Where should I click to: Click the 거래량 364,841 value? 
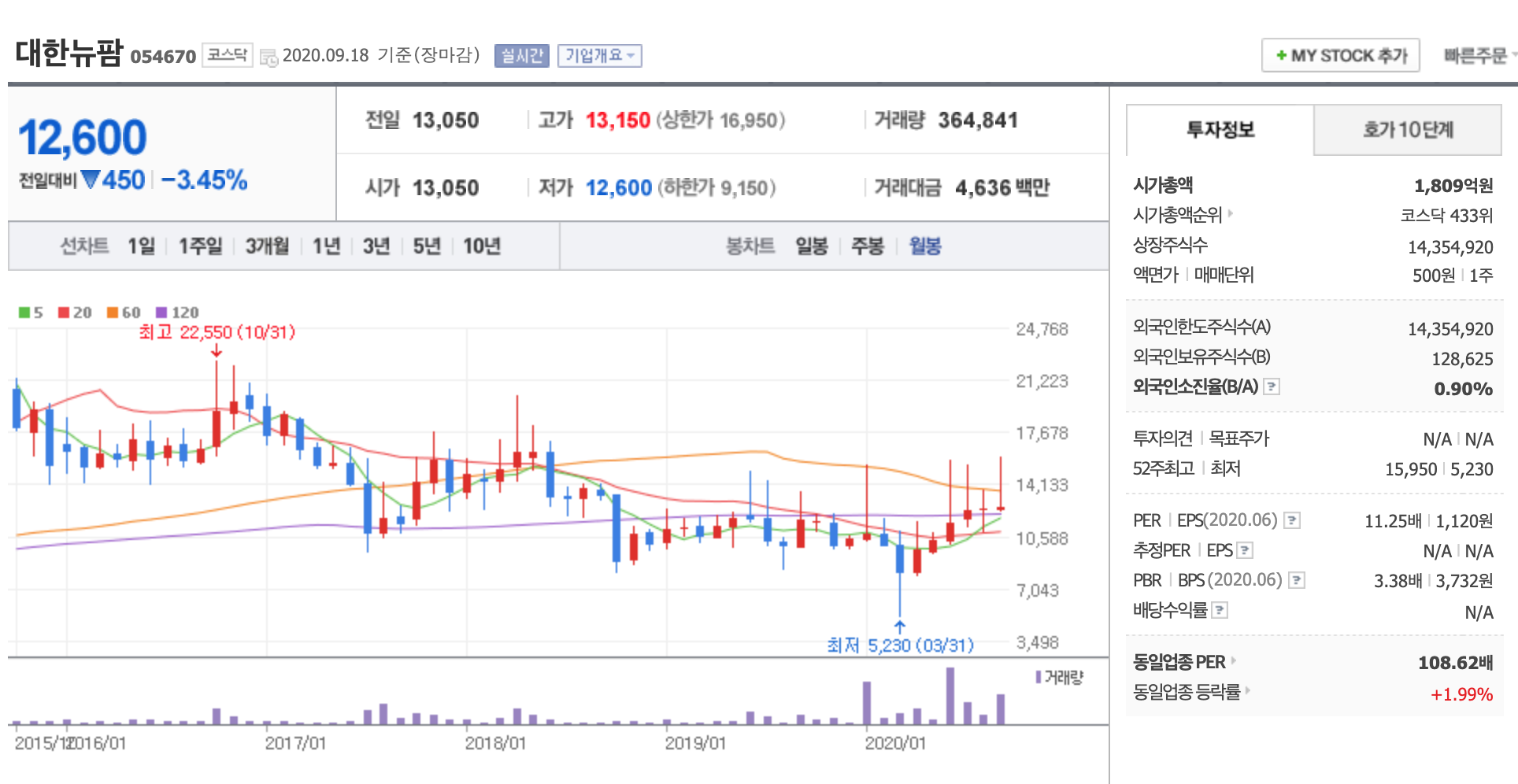tap(978, 120)
